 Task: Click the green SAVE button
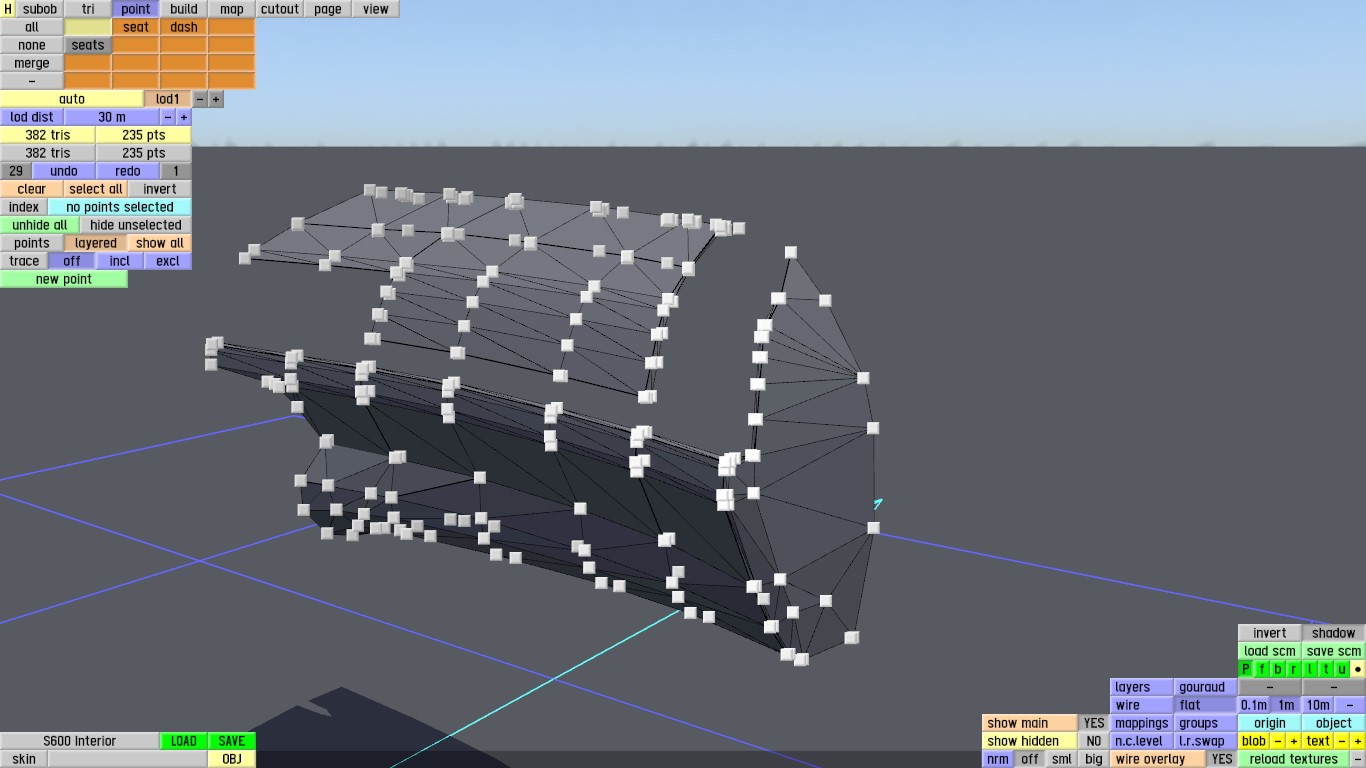pyautogui.click(x=232, y=741)
